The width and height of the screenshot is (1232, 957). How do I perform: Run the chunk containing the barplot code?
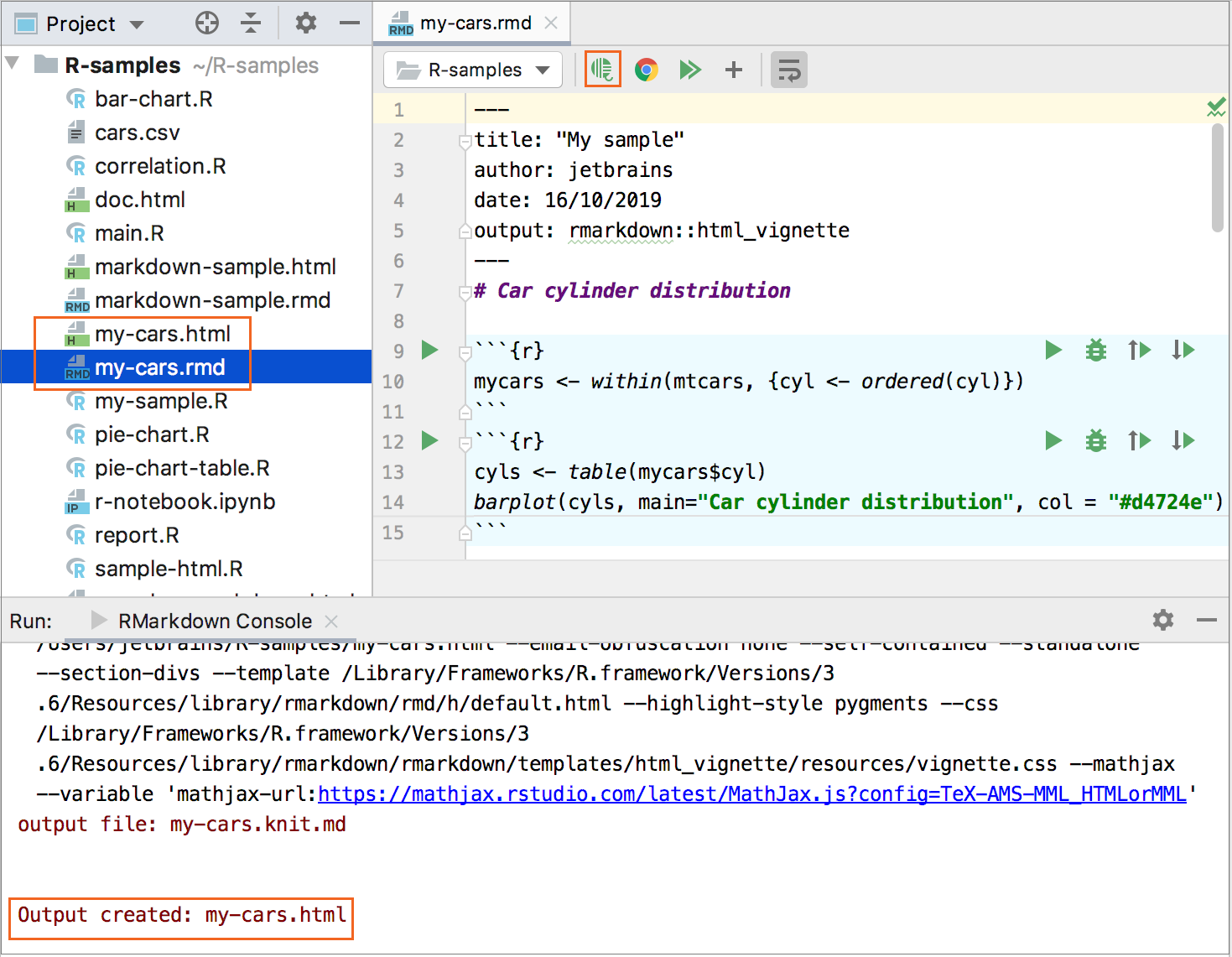(1053, 440)
